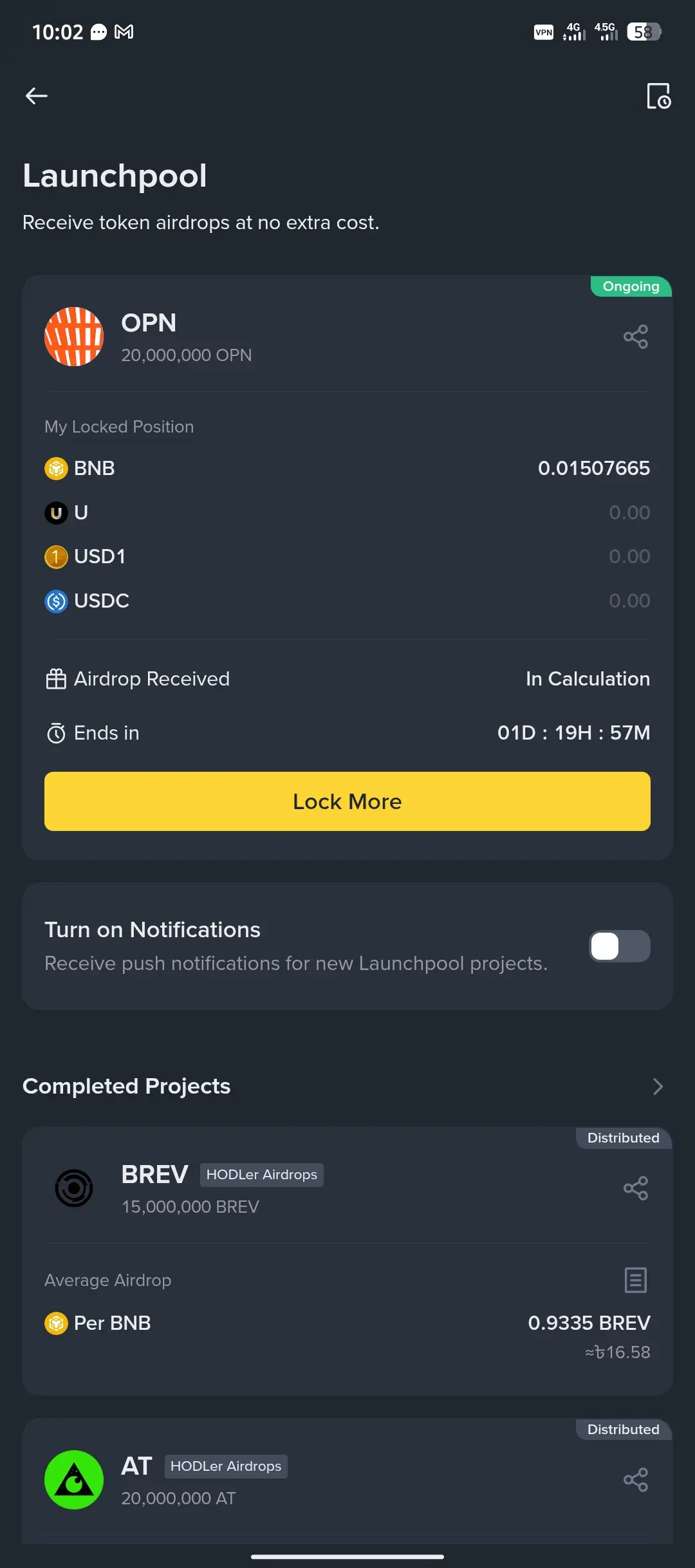The image size is (695, 1568).
Task: Tap the USD1 coin icon
Action: [56, 557]
